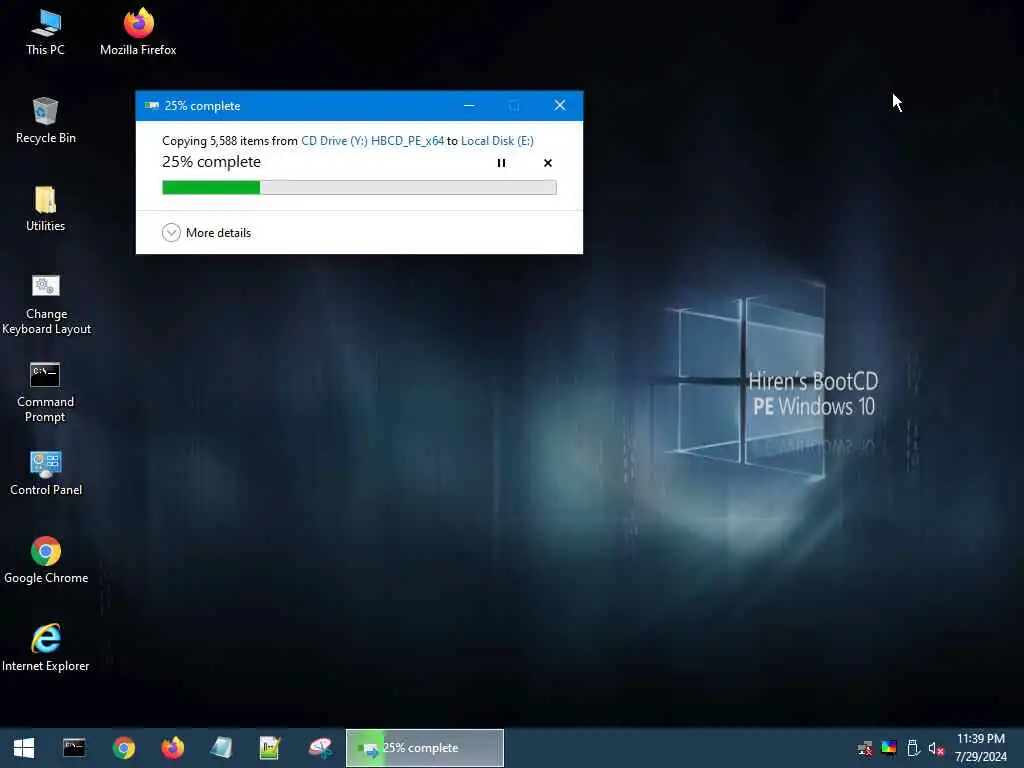Cancel the copy with the X button

click(548, 163)
